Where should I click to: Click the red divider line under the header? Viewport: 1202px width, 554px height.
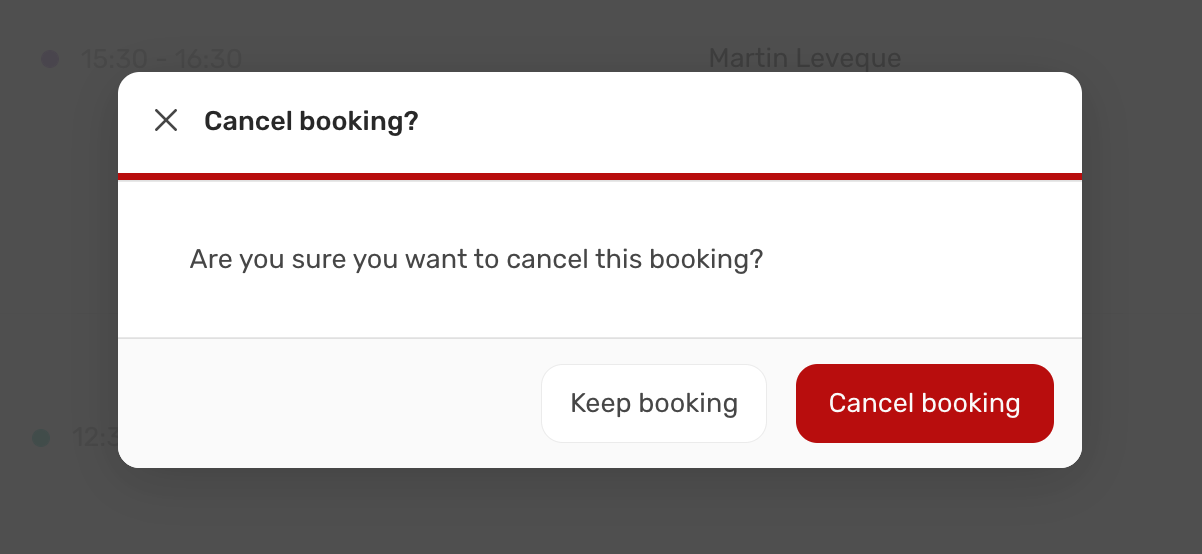pyautogui.click(x=600, y=177)
